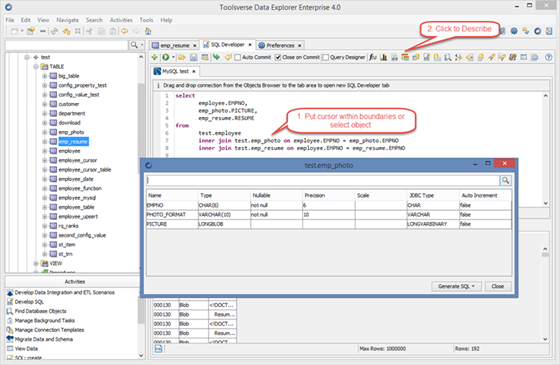Click the green plus add icon
The width and height of the screenshot is (560, 365).
[154, 57]
